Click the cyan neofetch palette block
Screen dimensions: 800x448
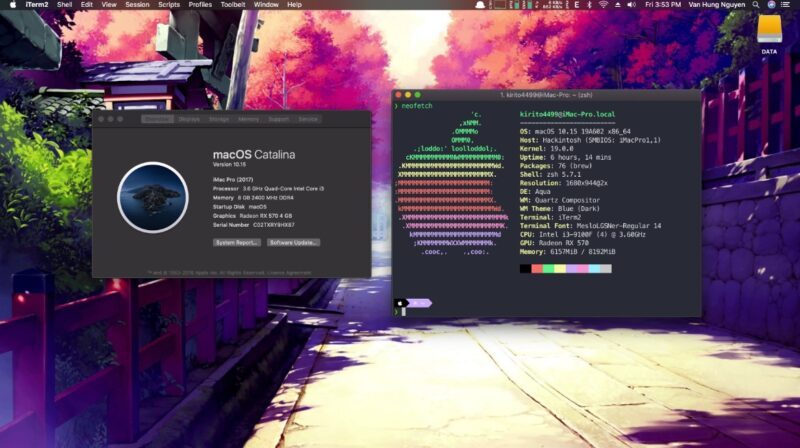coord(594,269)
